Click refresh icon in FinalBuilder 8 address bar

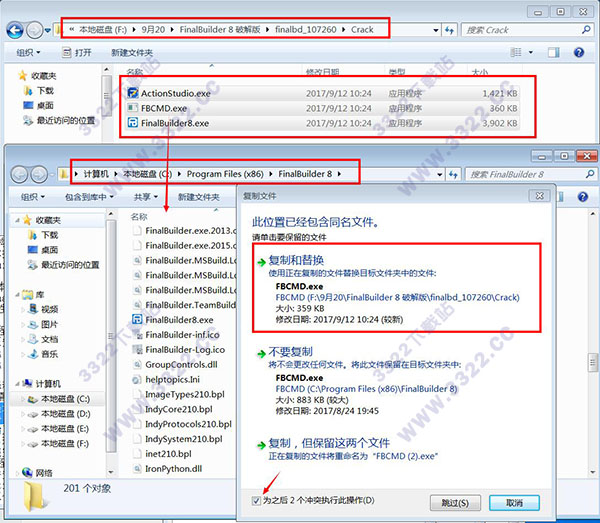point(453,174)
